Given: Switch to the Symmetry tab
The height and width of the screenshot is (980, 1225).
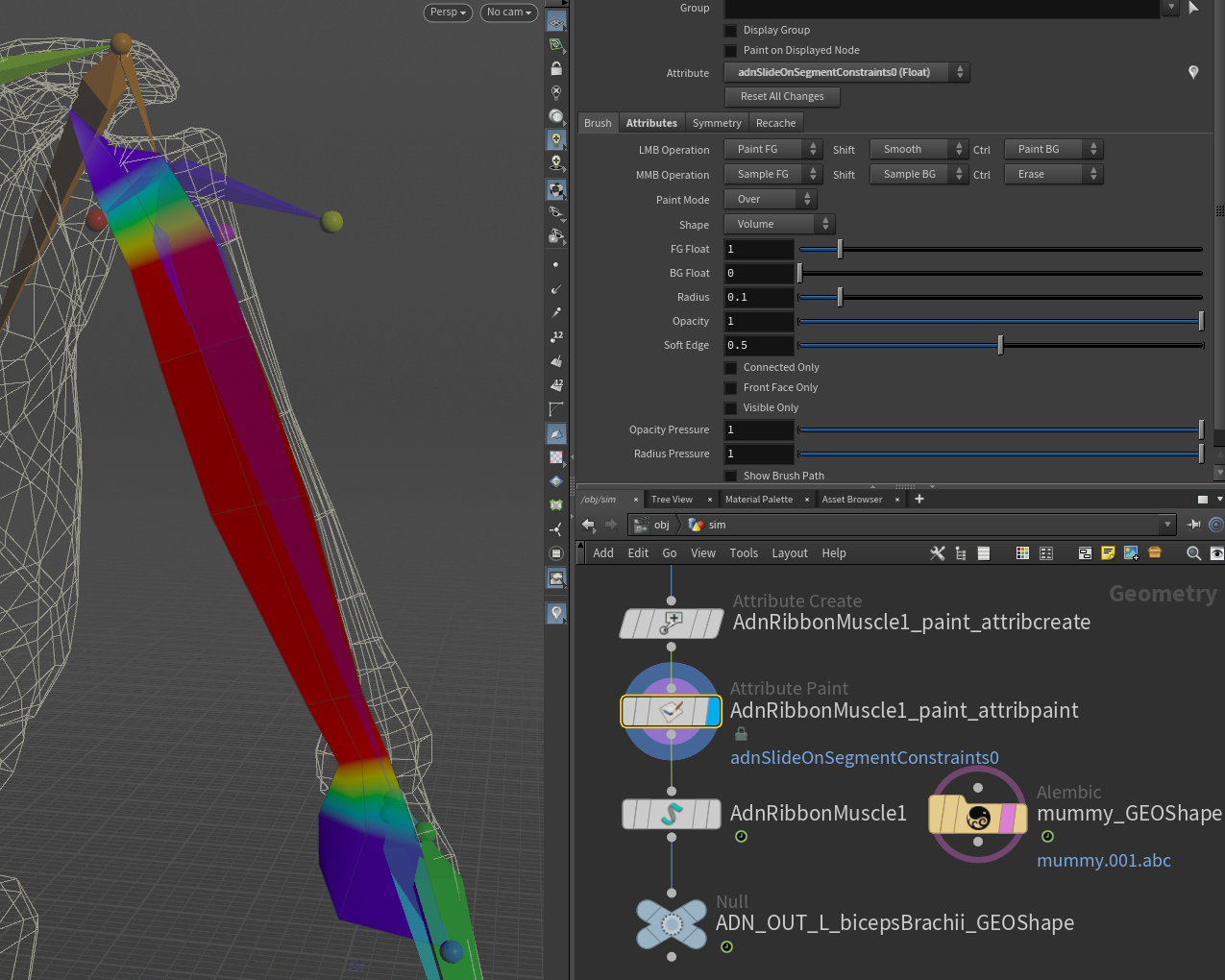Looking at the screenshot, I should click(717, 123).
